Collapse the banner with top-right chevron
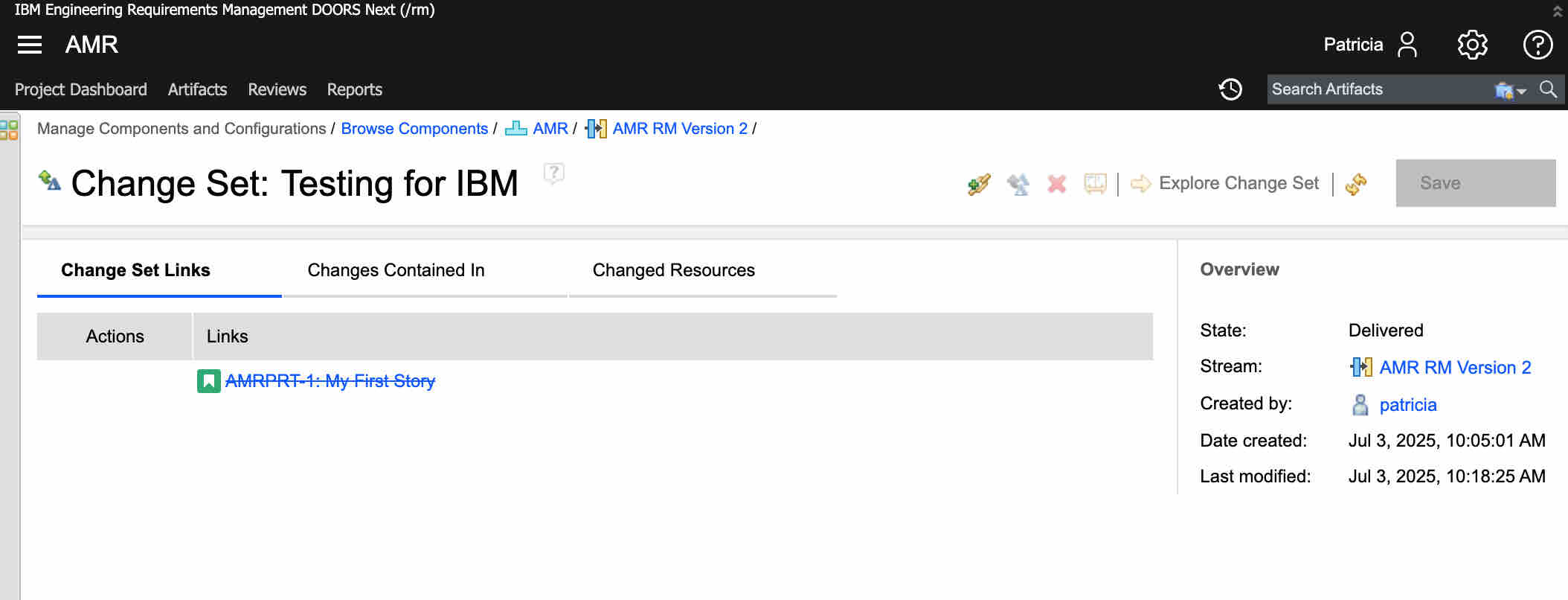Image resolution: width=1568 pixels, height=600 pixels. (1557, 10)
